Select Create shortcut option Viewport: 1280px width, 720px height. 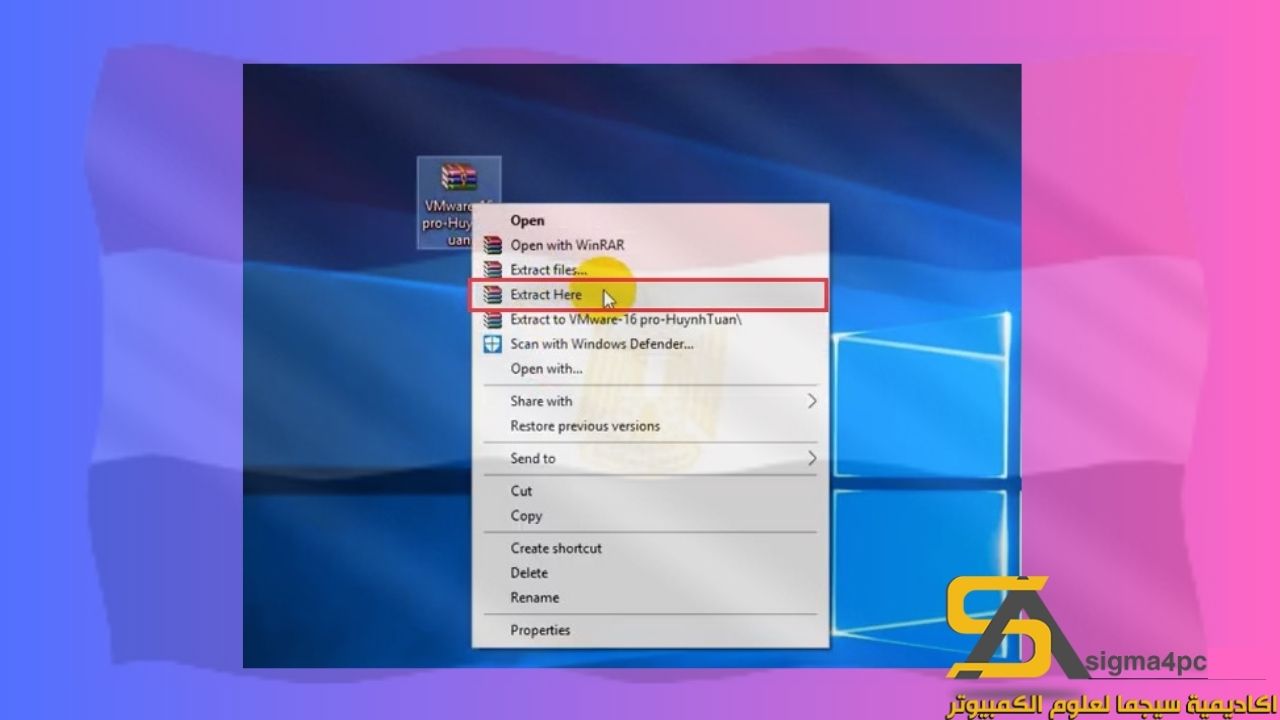click(x=556, y=548)
